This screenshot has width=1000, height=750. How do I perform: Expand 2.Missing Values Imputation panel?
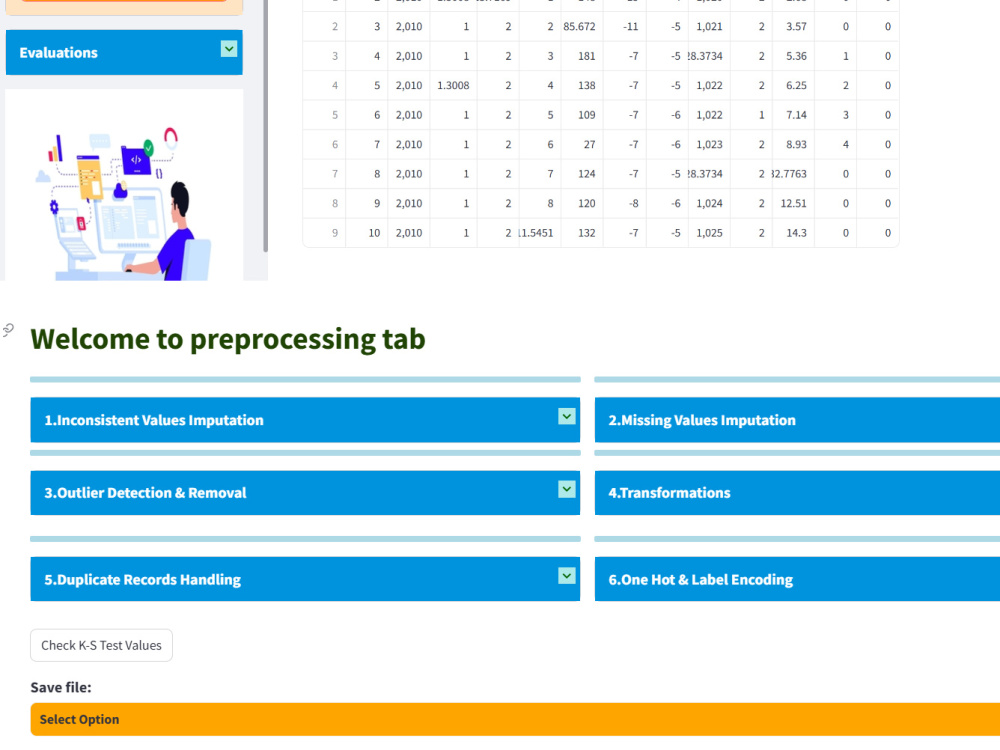(x=797, y=420)
